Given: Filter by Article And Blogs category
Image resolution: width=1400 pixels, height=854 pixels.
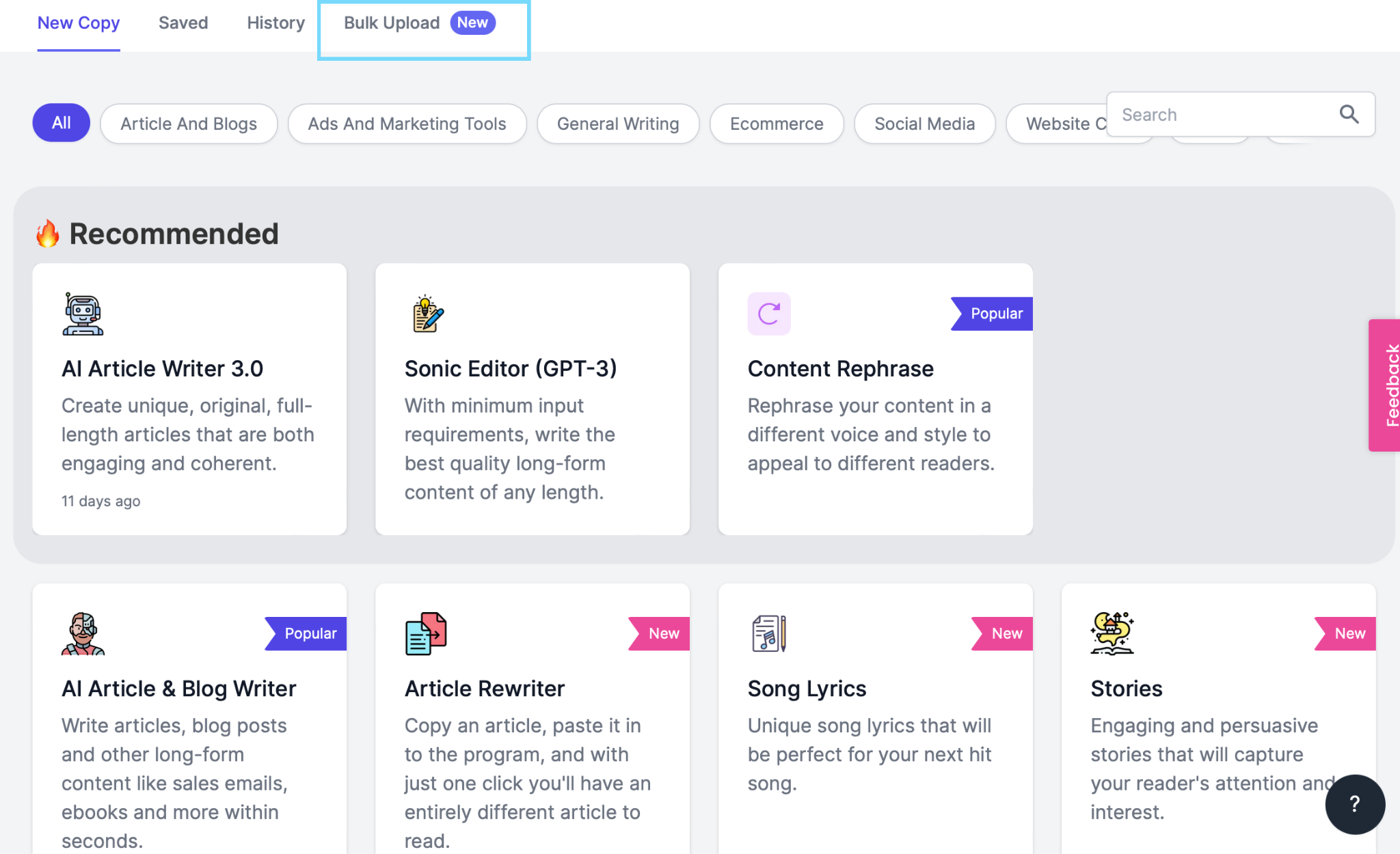Looking at the screenshot, I should pyautogui.click(x=189, y=124).
